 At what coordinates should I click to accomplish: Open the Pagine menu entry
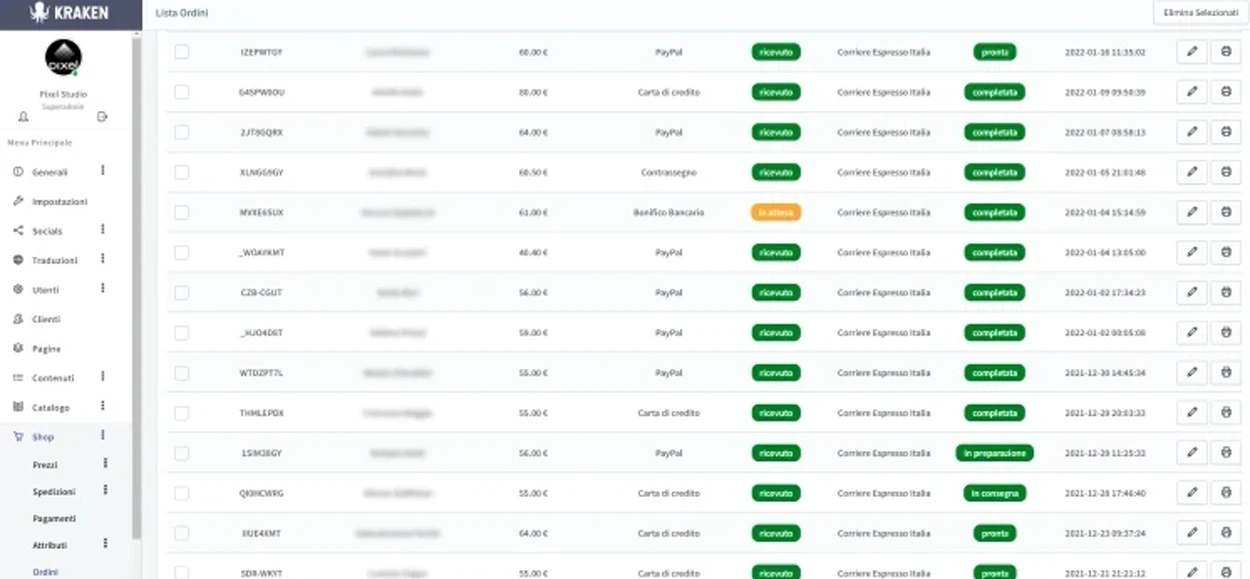(44, 348)
